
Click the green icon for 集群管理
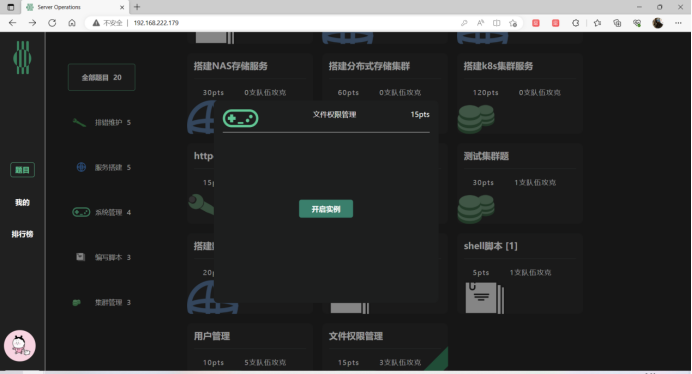pyautogui.click(x=76, y=302)
